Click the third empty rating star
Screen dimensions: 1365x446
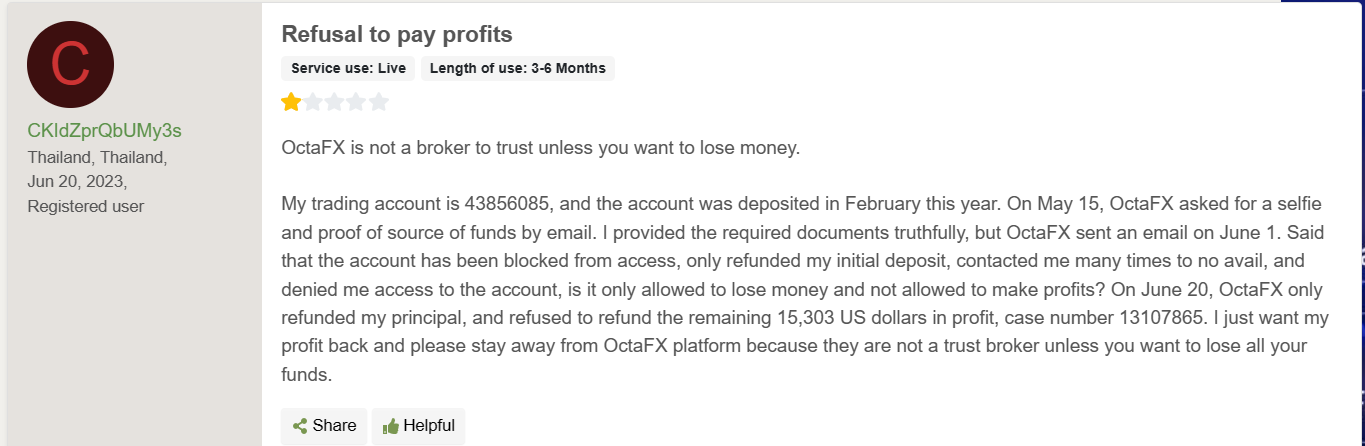(335, 102)
